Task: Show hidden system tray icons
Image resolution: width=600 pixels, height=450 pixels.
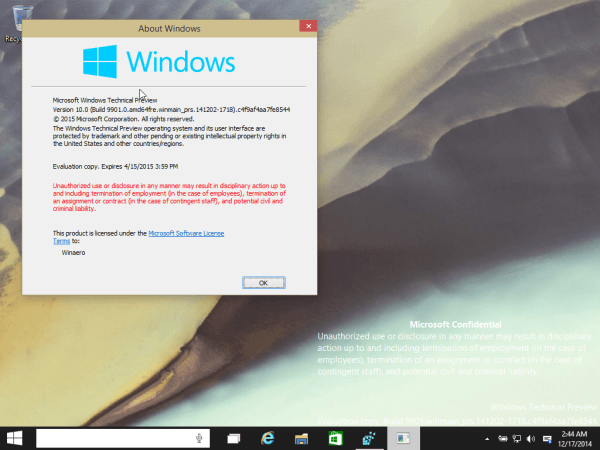Action: pyautogui.click(x=487, y=439)
